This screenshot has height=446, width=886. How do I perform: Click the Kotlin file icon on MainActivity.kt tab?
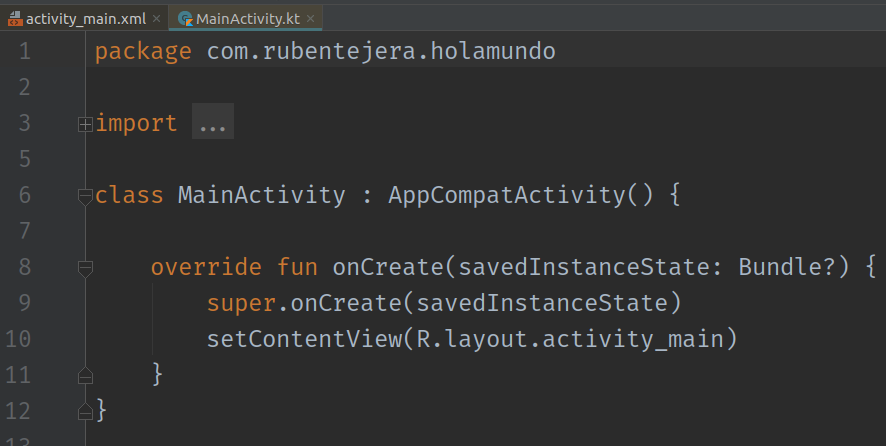pyautogui.click(x=185, y=19)
